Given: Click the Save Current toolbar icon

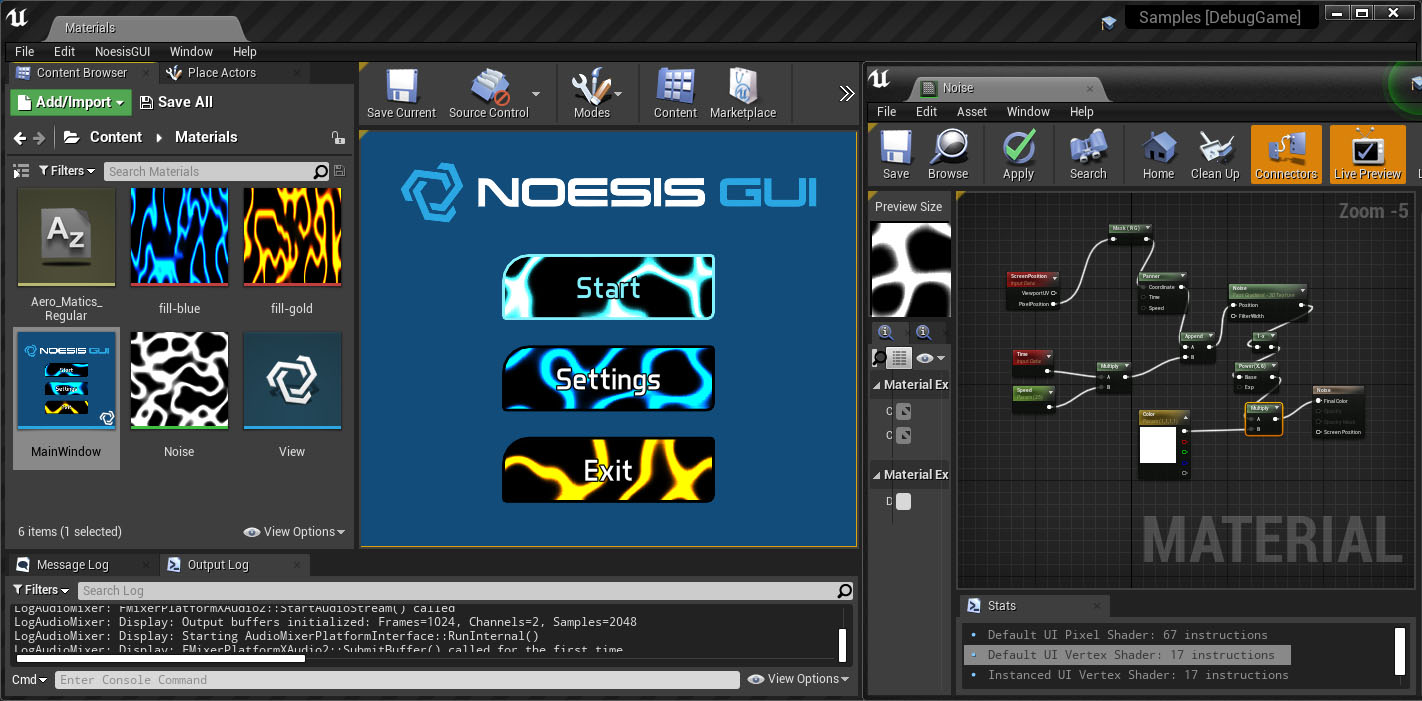Looking at the screenshot, I should (401, 87).
